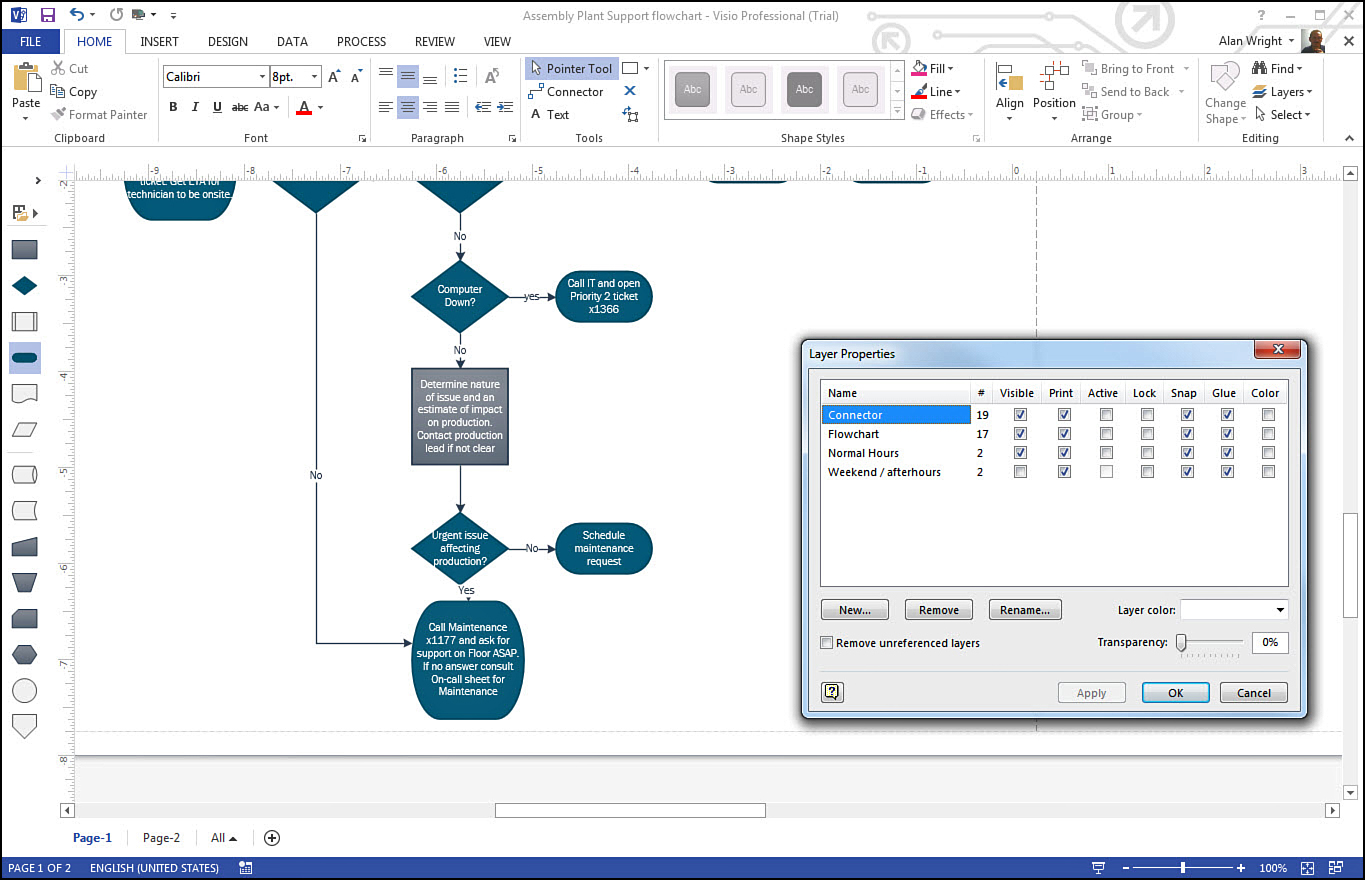Click the Undo arrow icon
This screenshot has width=1365, height=880.
pyautogui.click(x=77, y=15)
